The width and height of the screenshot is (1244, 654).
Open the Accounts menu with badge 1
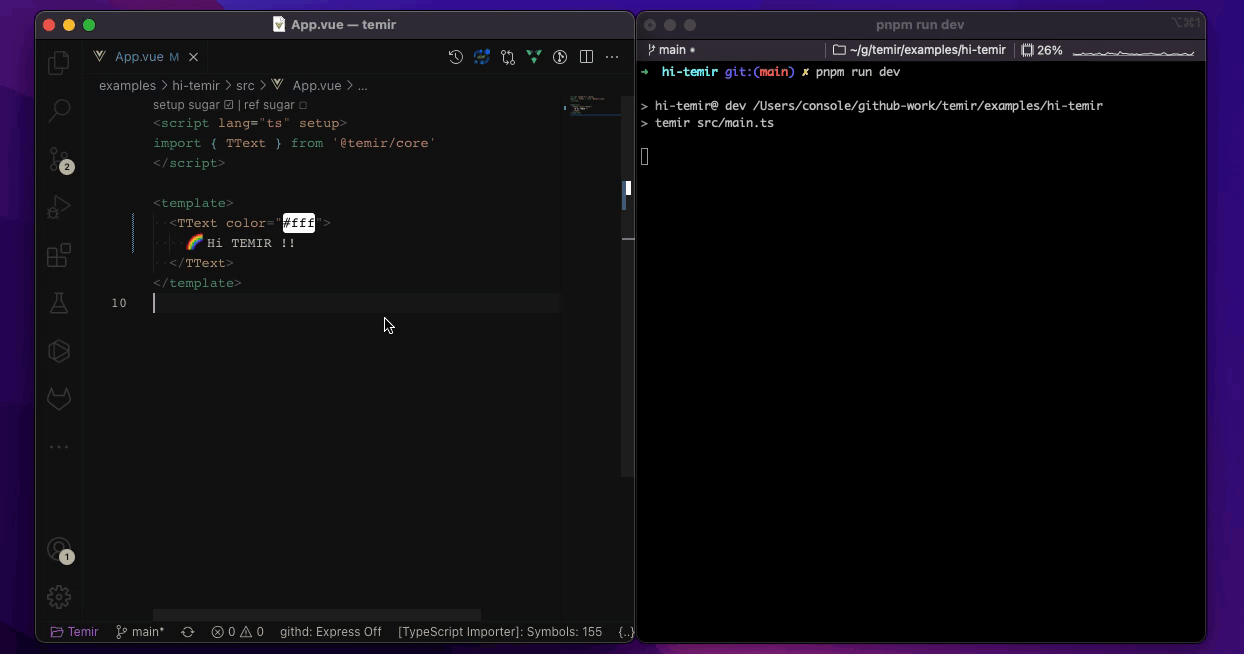pos(60,550)
